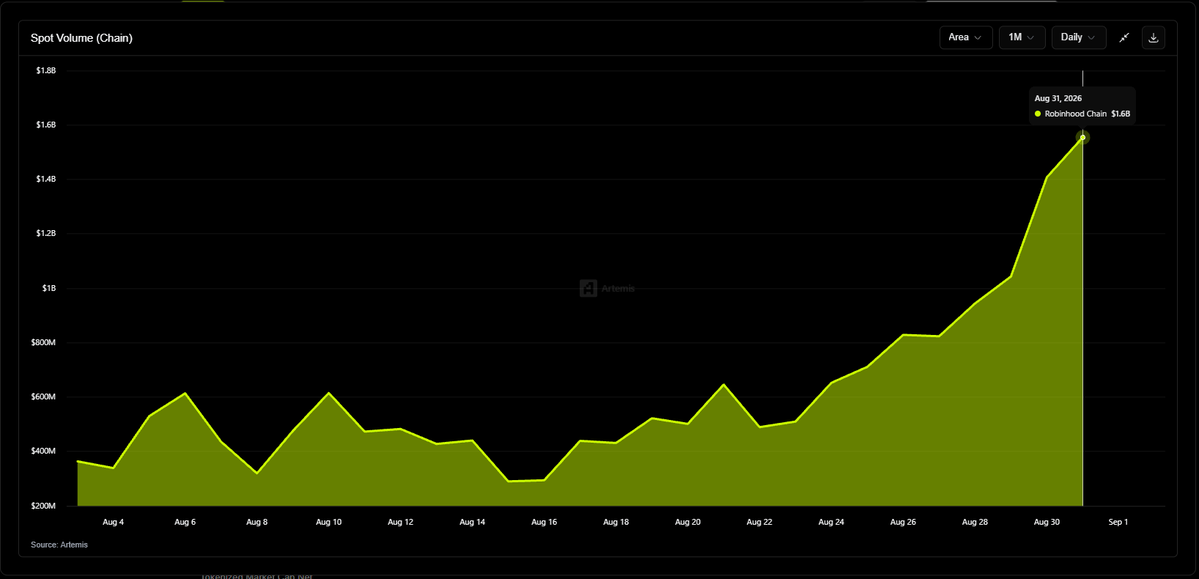
Task: Click the Aug 18 axis label
Action: (x=616, y=522)
